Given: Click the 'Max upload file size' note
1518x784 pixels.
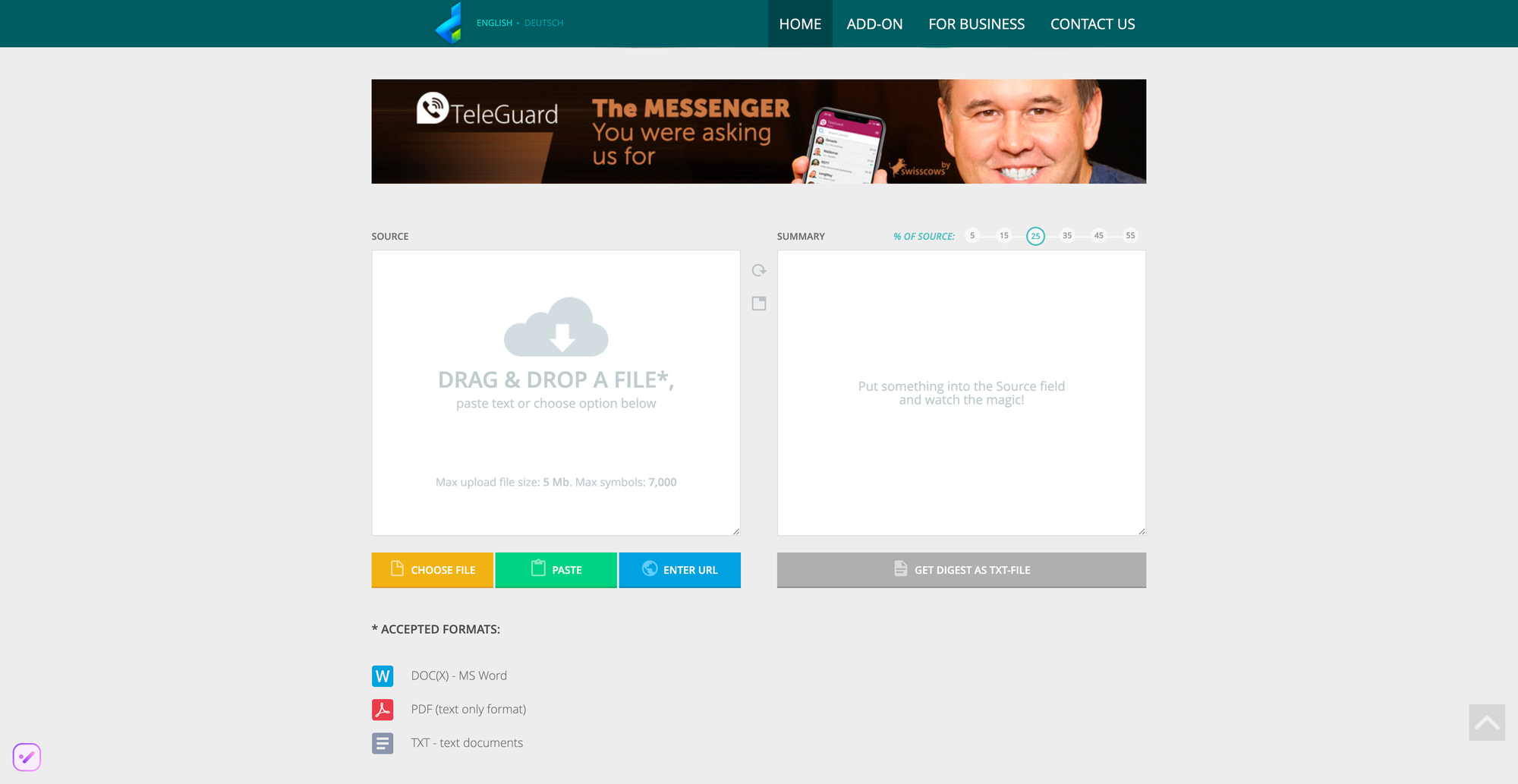Looking at the screenshot, I should pyautogui.click(x=556, y=482).
